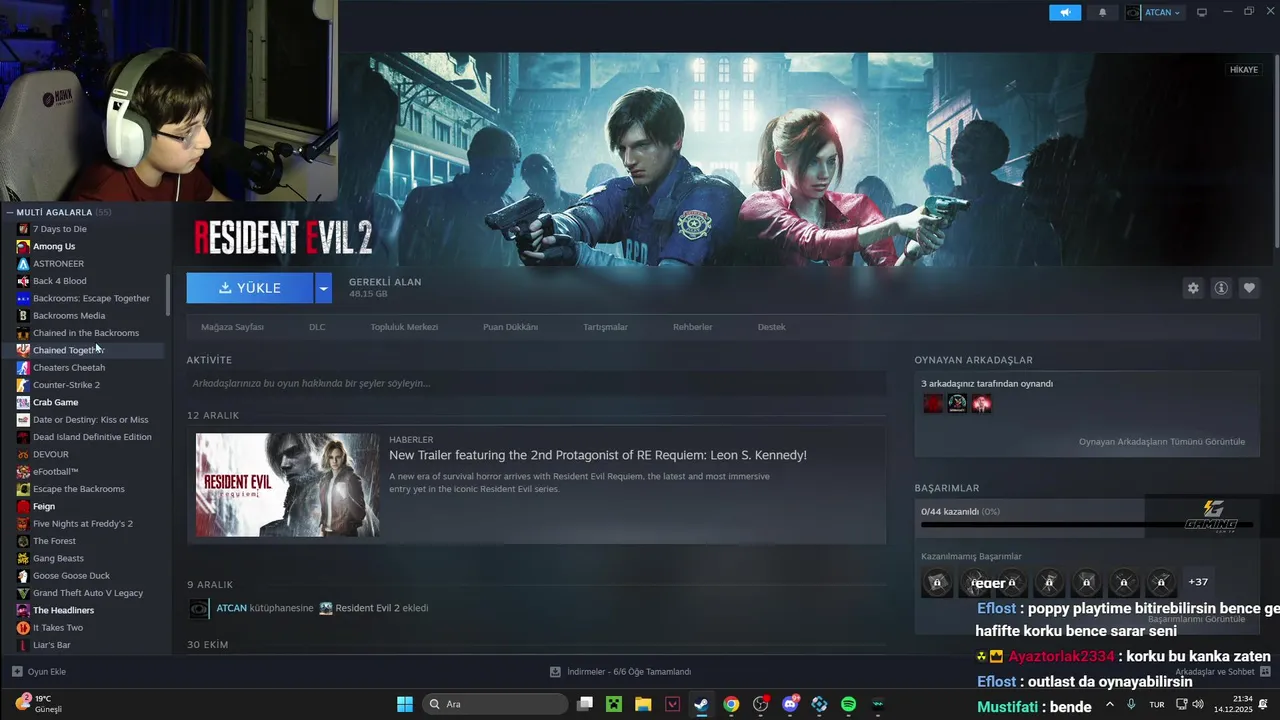Select Liar's Bar in library
Screen dimensions: 1280x720
coord(51,645)
